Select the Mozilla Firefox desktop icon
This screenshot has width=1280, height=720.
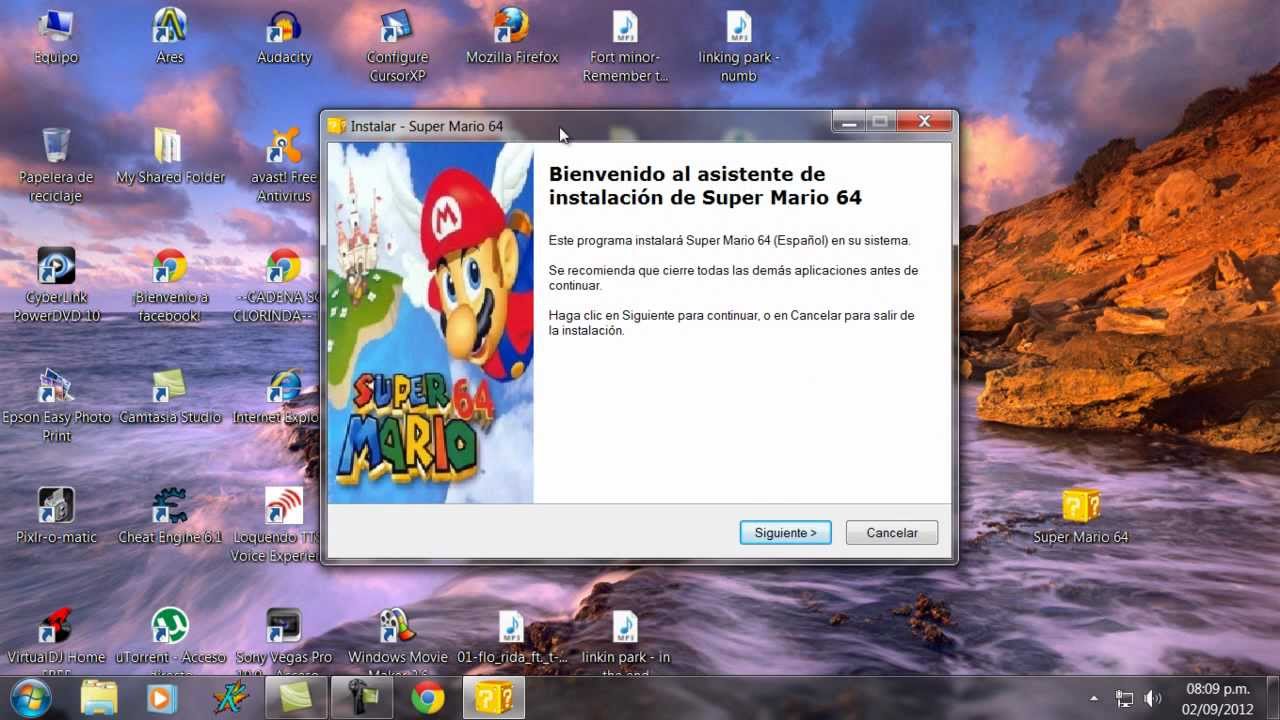click(x=512, y=37)
